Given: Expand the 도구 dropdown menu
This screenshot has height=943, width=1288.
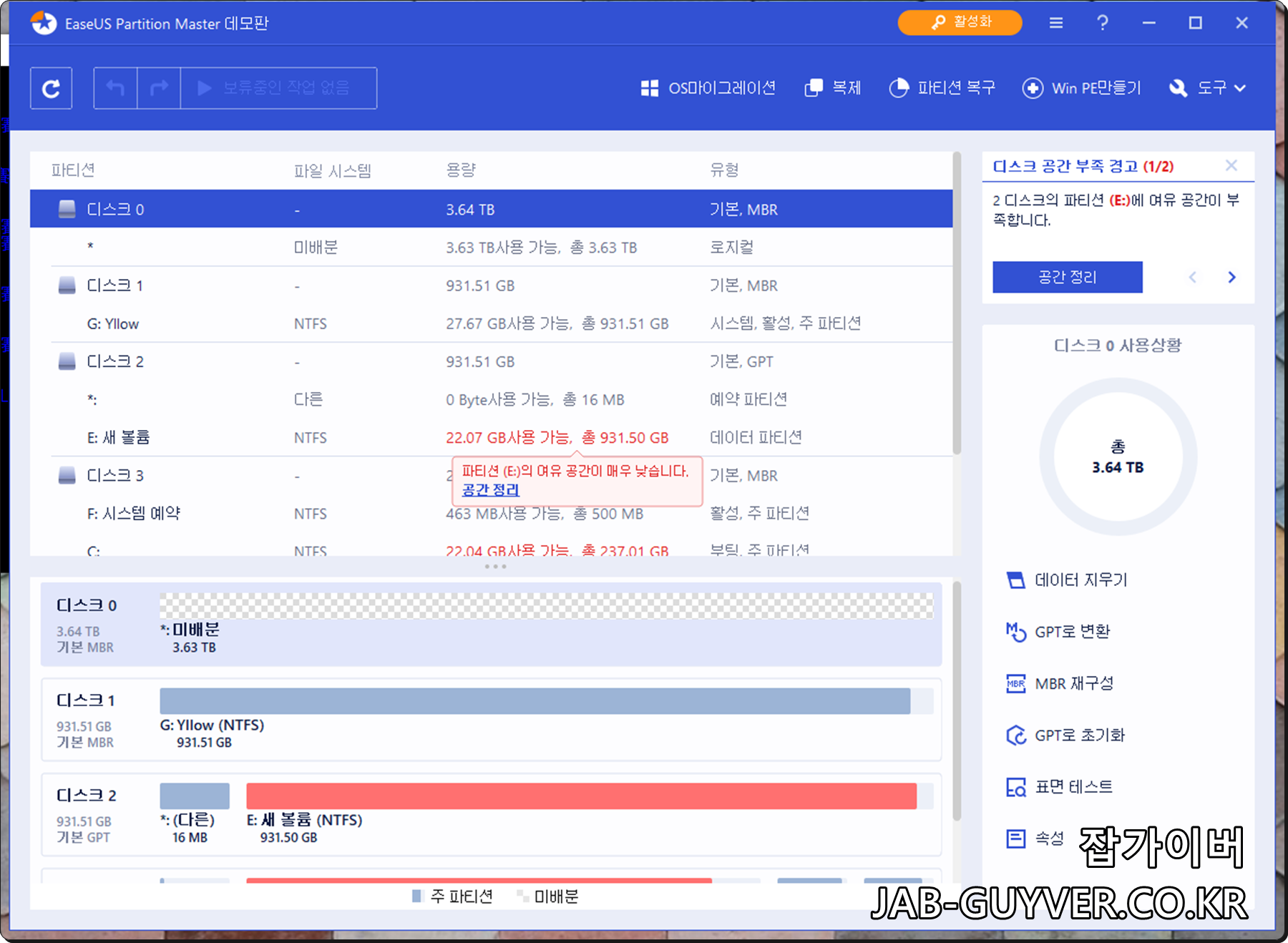Looking at the screenshot, I should pos(1208,88).
